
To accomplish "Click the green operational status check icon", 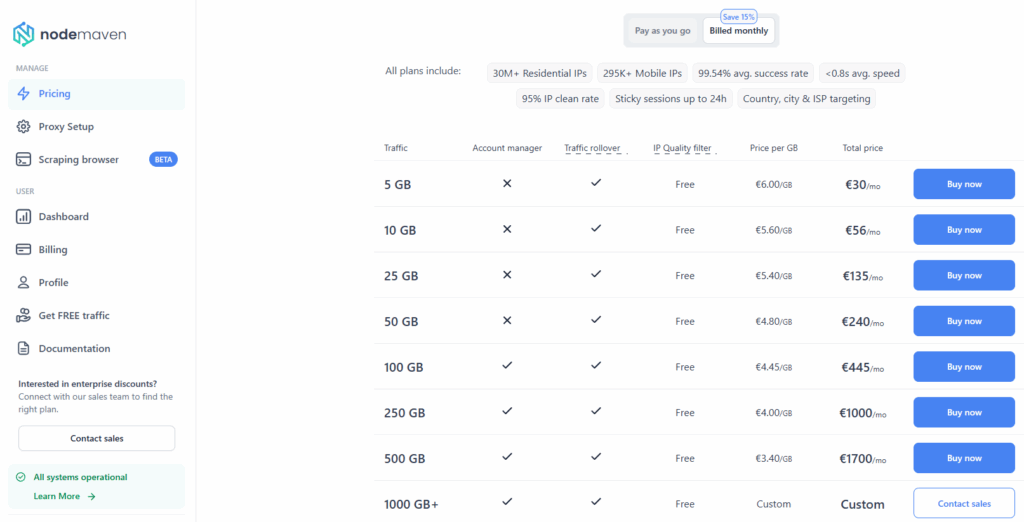I will pyautogui.click(x=21, y=477).
